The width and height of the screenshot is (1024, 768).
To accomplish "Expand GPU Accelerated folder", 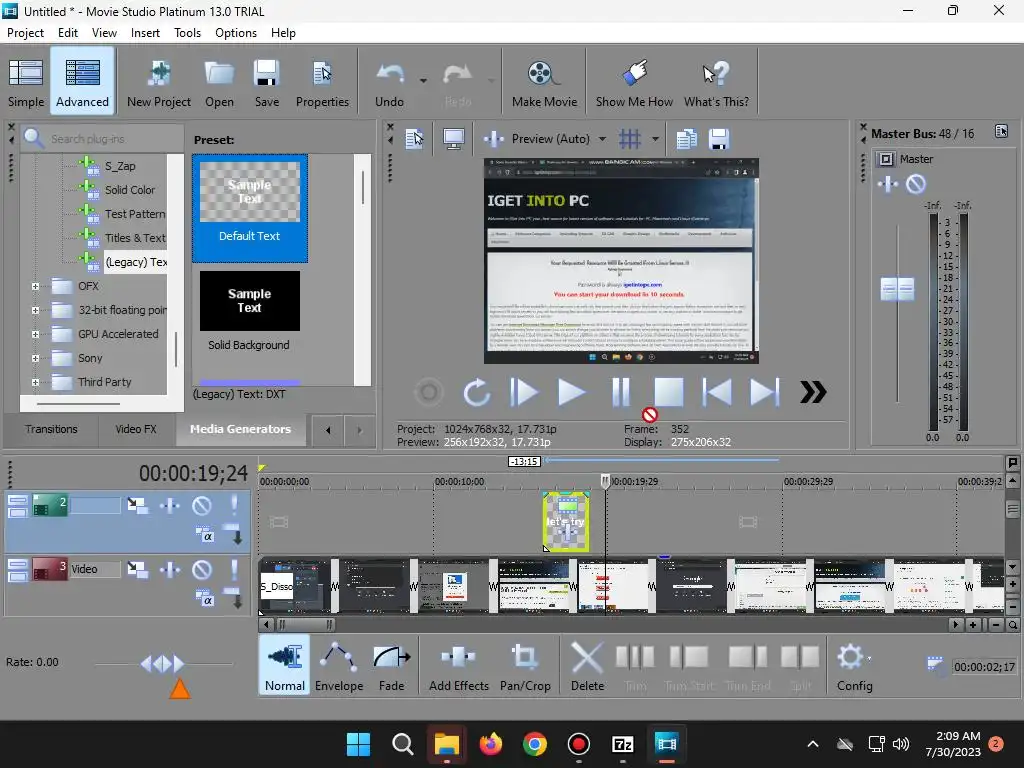I will point(35,334).
